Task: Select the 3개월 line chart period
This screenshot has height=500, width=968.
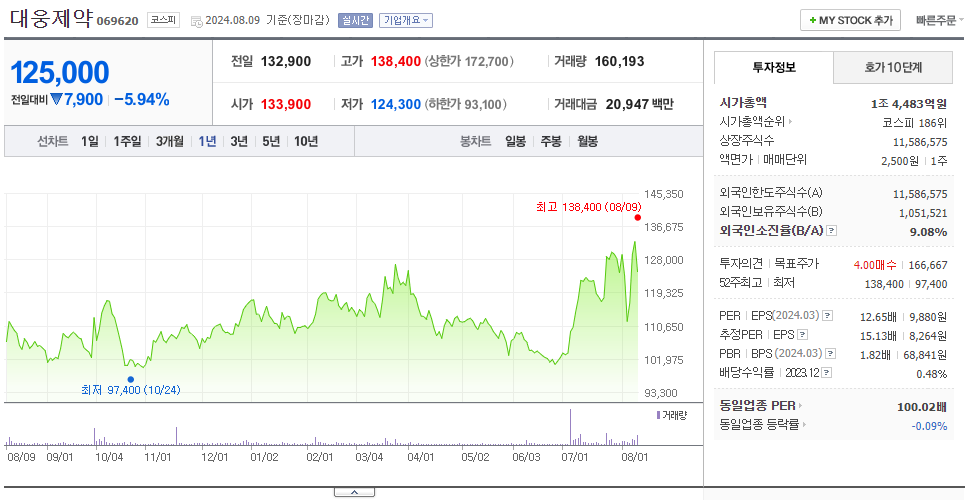Action: (x=170, y=141)
